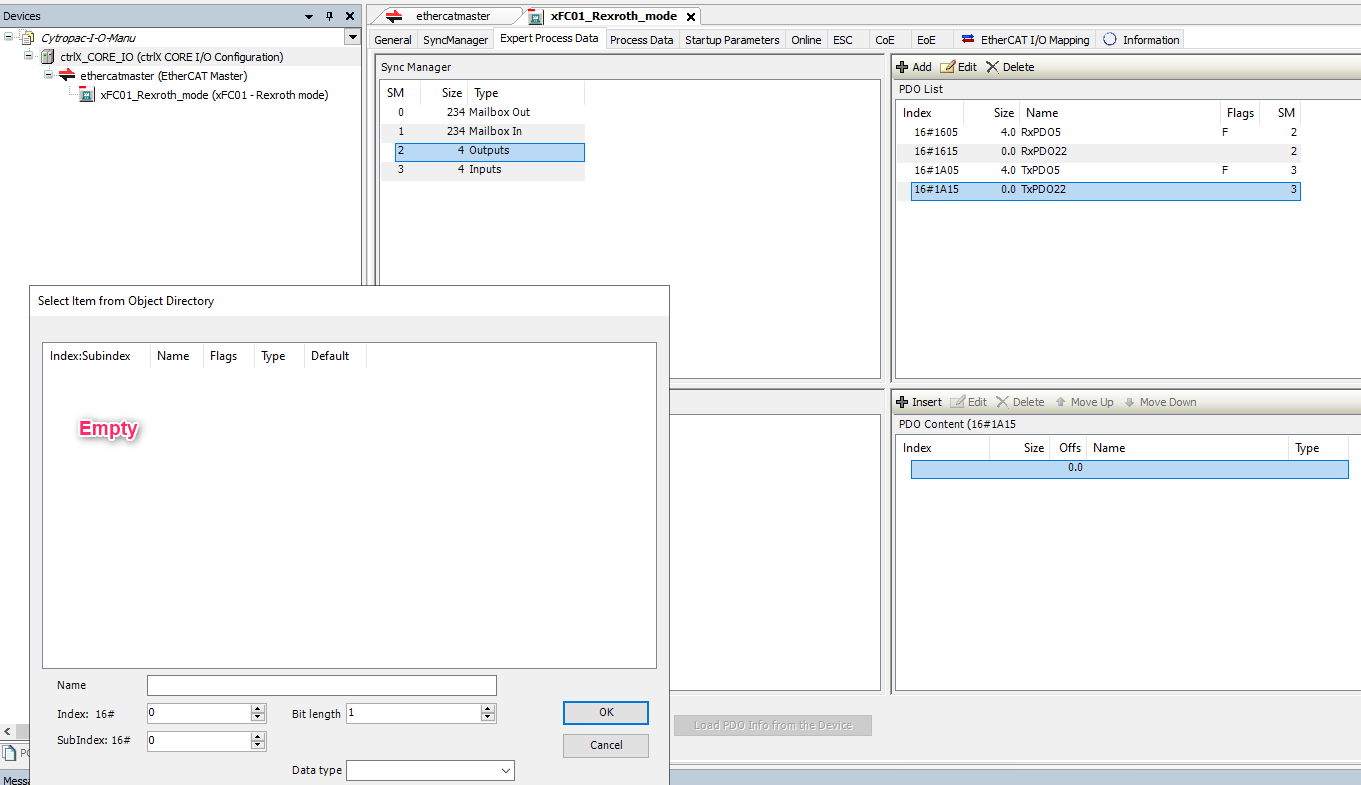The height and width of the screenshot is (785, 1361).
Task: Pin the Devices panel
Action: pyautogui.click(x=329, y=16)
